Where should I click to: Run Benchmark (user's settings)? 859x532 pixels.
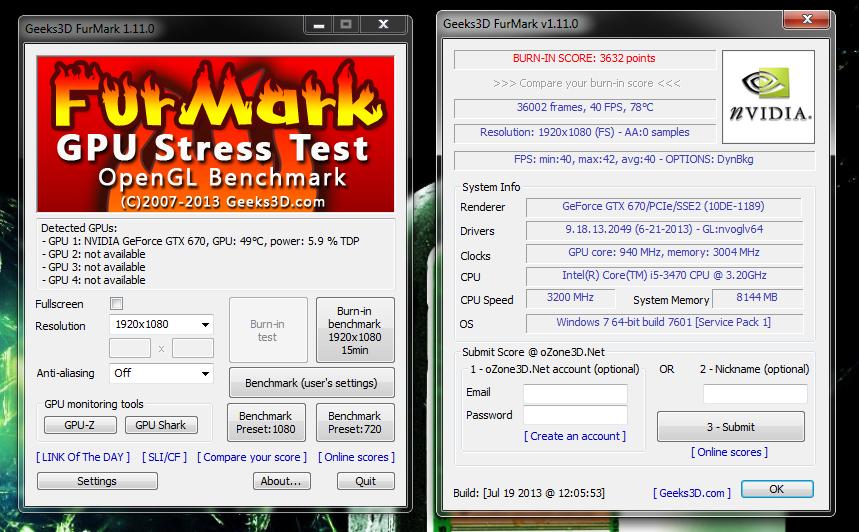[x=311, y=382]
